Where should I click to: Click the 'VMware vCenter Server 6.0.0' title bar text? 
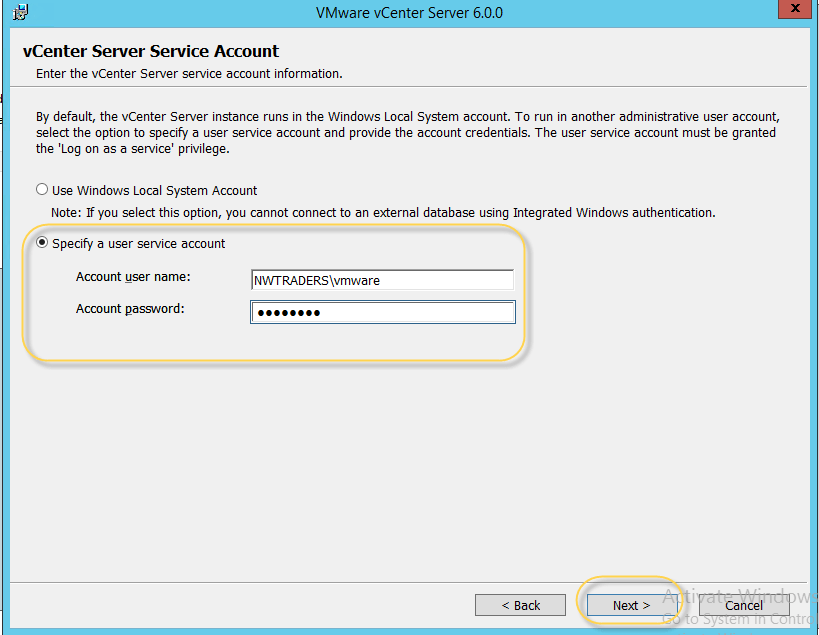pos(408,13)
